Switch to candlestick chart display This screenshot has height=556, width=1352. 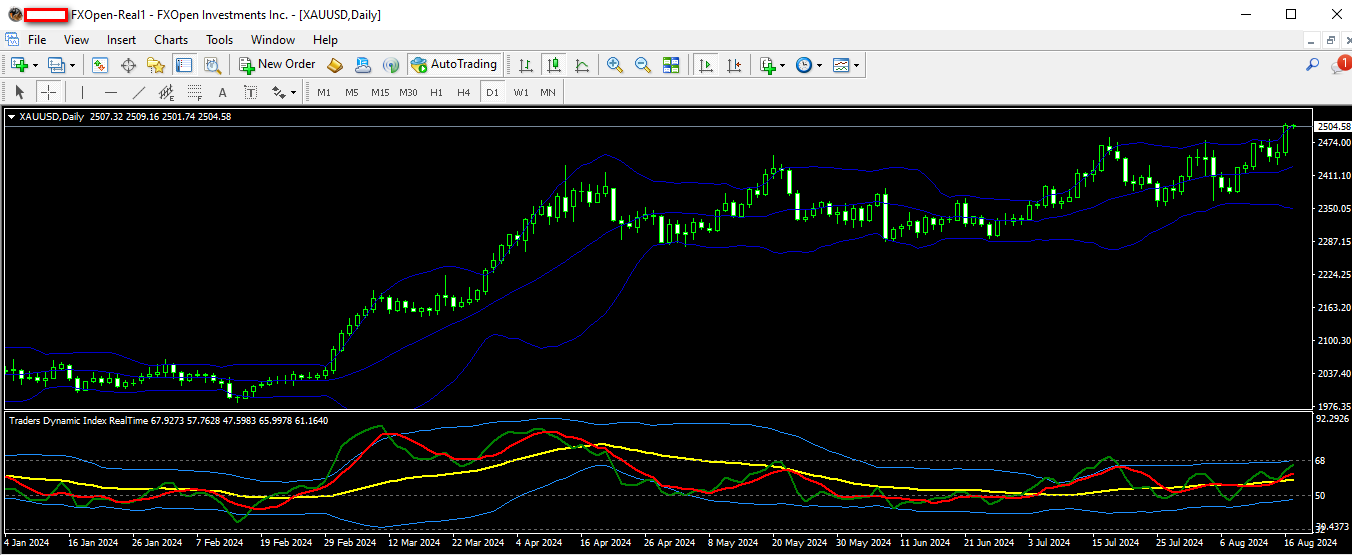(x=554, y=65)
